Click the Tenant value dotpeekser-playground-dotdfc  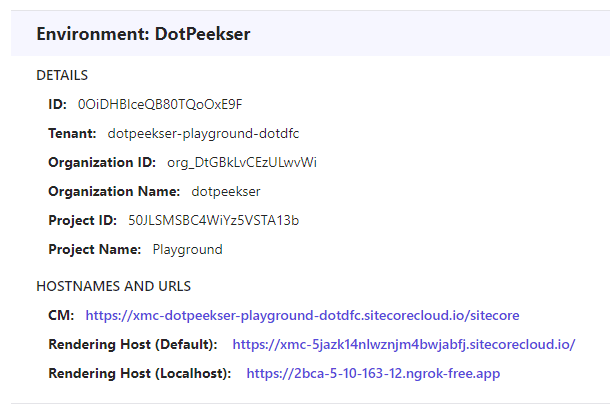pyautogui.click(x=203, y=133)
